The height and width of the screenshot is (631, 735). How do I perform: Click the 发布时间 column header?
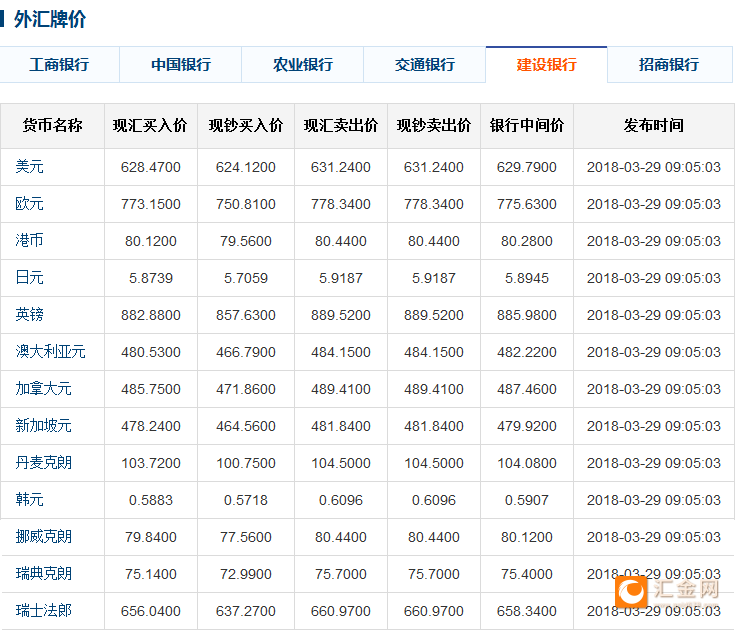coord(653,126)
